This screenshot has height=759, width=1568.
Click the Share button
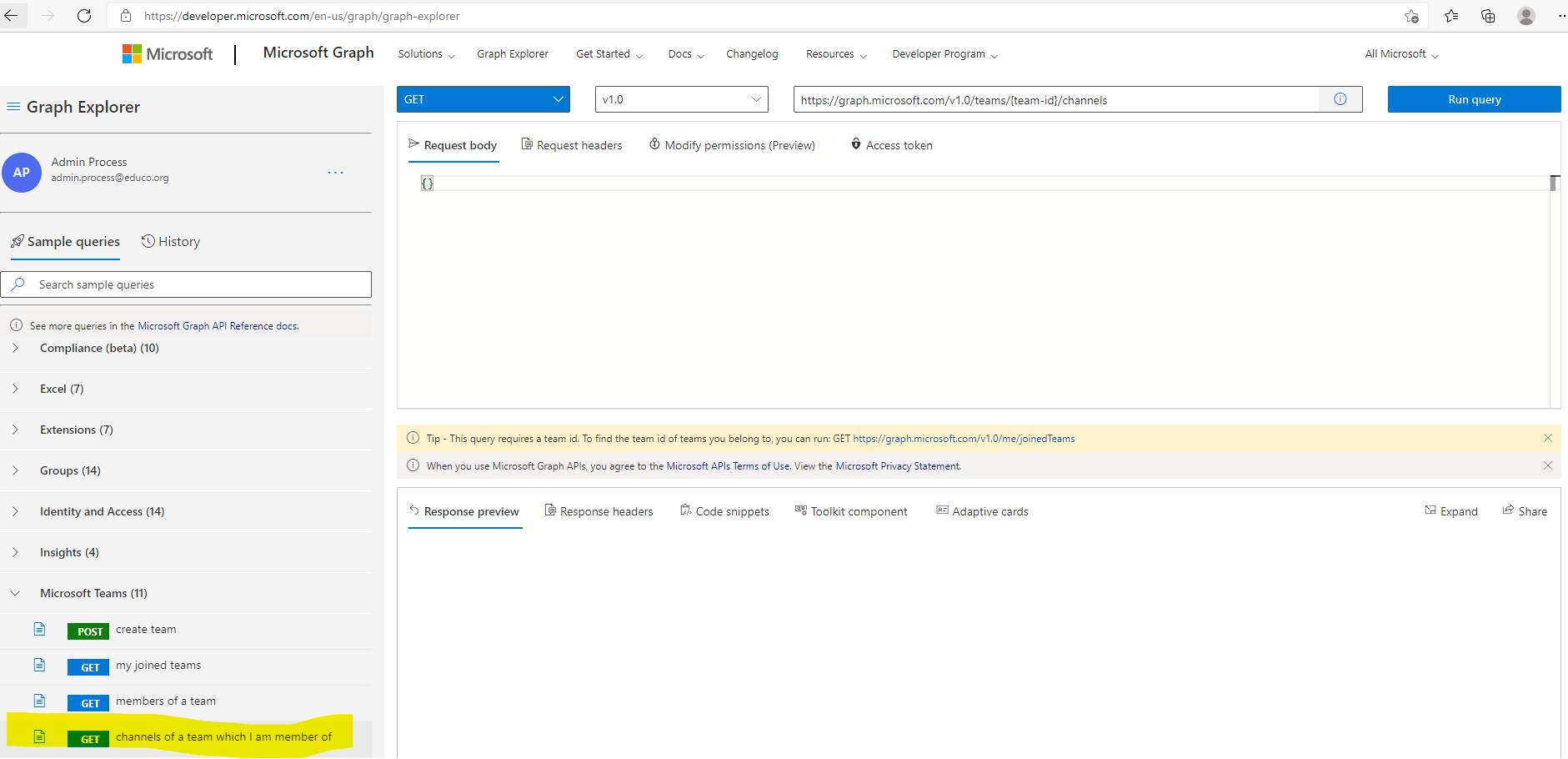[x=1525, y=511]
